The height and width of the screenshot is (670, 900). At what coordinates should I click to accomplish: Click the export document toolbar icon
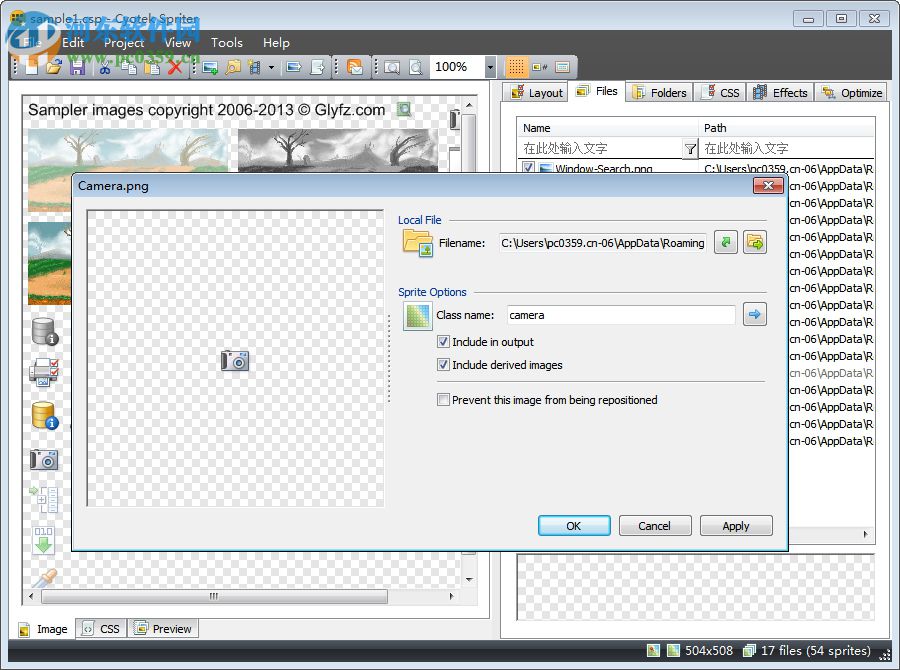tap(317, 67)
